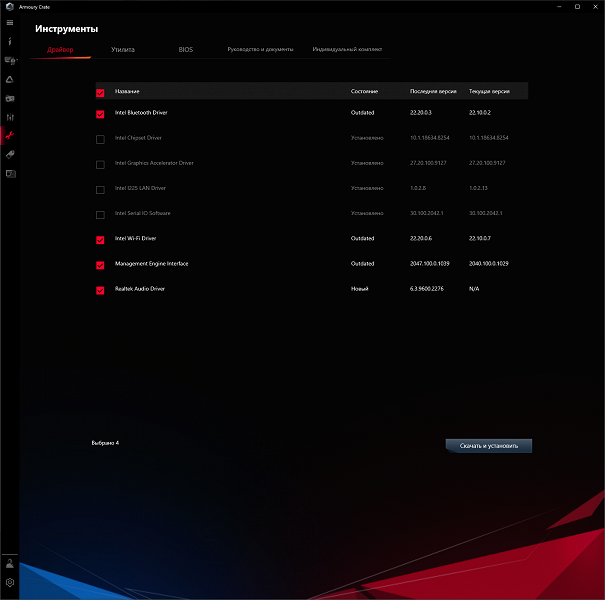Open the Индивидуальный комплект tab
This screenshot has height=600, width=605.
pyautogui.click(x=347, y=49)
